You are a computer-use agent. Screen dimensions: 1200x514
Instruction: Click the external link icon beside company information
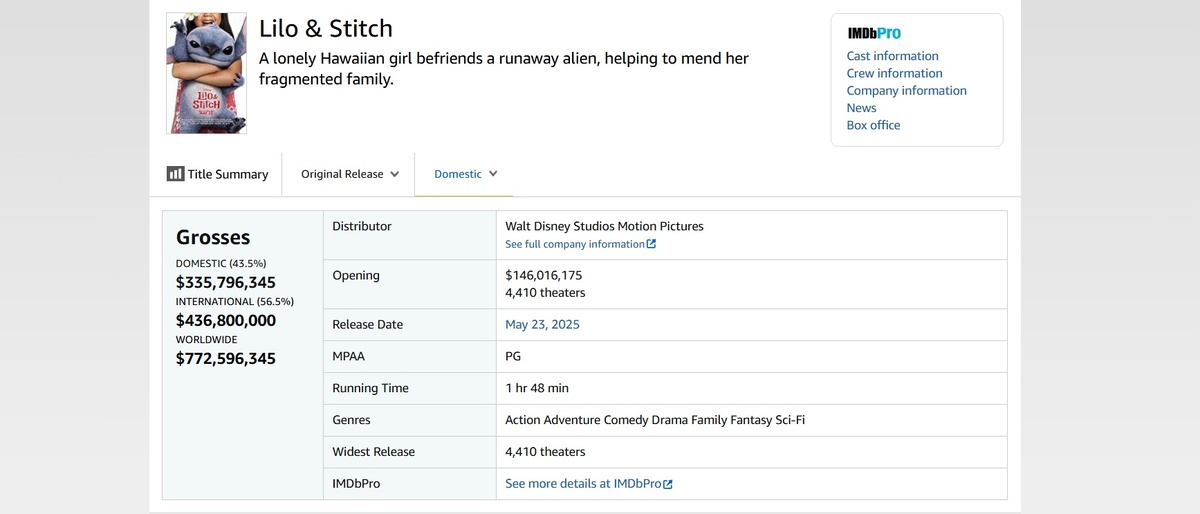pyautogui.click(x=652, y=244)
